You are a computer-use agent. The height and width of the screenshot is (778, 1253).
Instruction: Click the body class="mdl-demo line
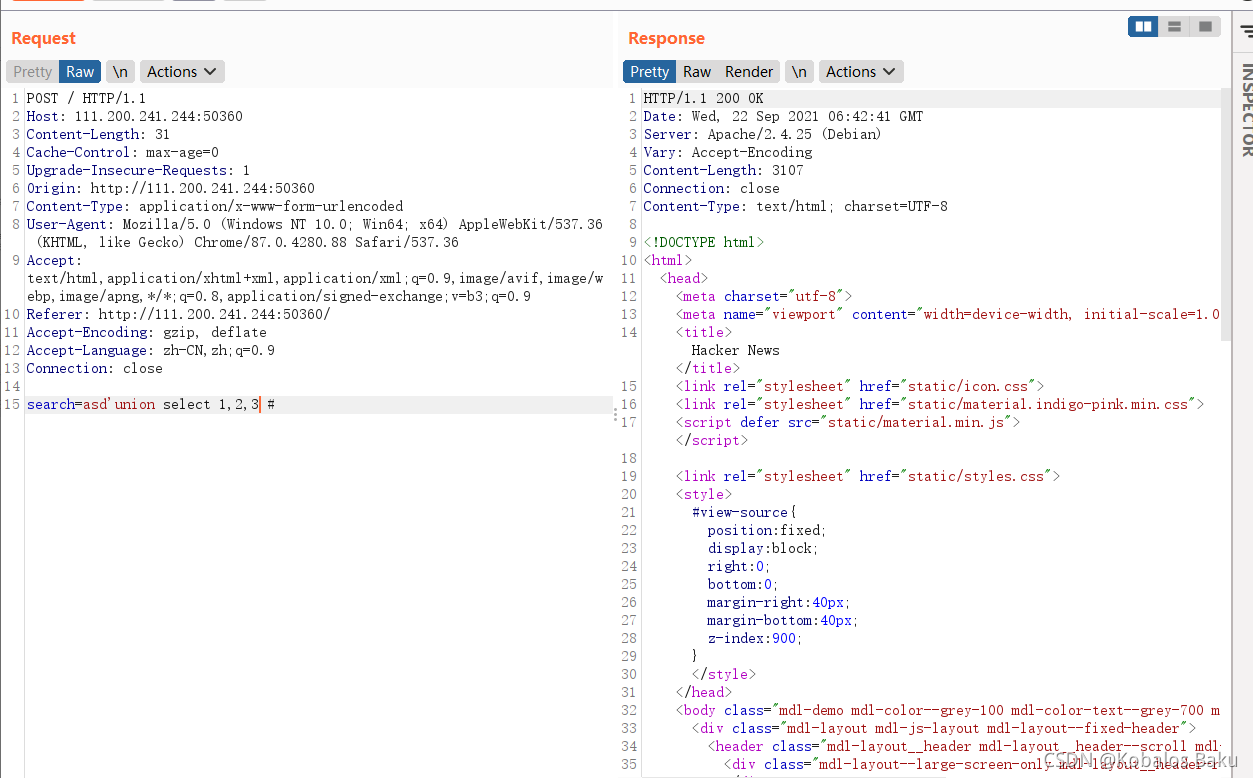[948, 710]
